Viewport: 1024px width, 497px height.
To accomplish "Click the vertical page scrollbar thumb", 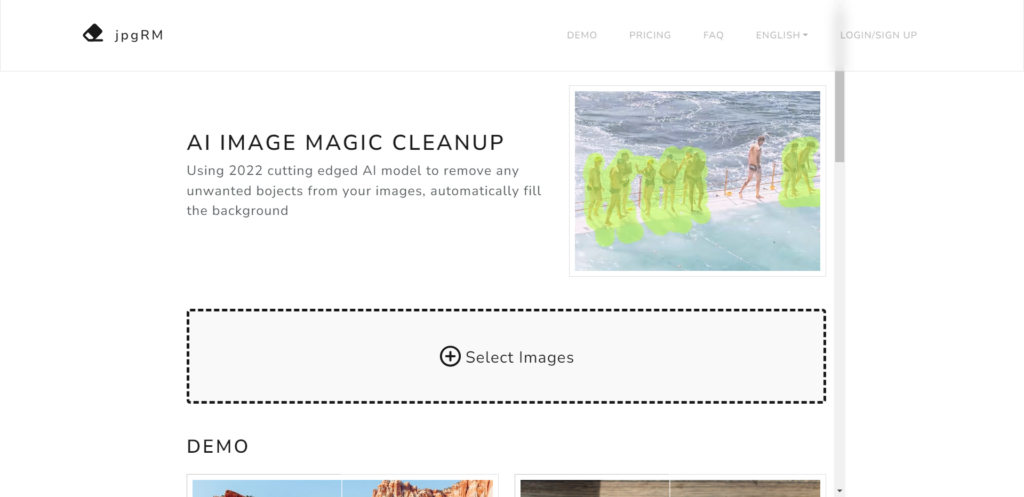I will (x=840, y=116).
